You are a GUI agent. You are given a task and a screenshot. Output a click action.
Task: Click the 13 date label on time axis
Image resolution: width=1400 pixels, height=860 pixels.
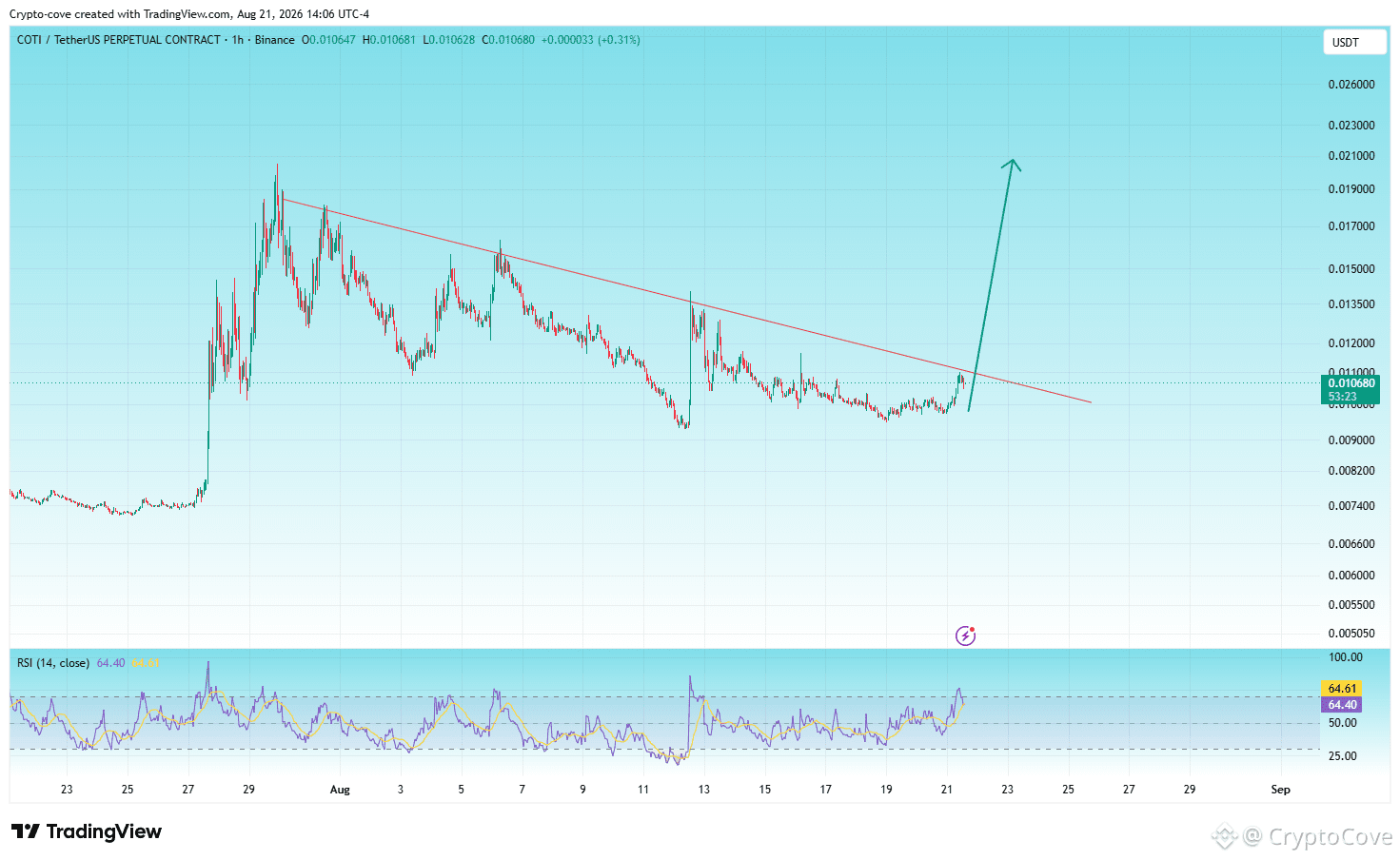click(704, 790)
